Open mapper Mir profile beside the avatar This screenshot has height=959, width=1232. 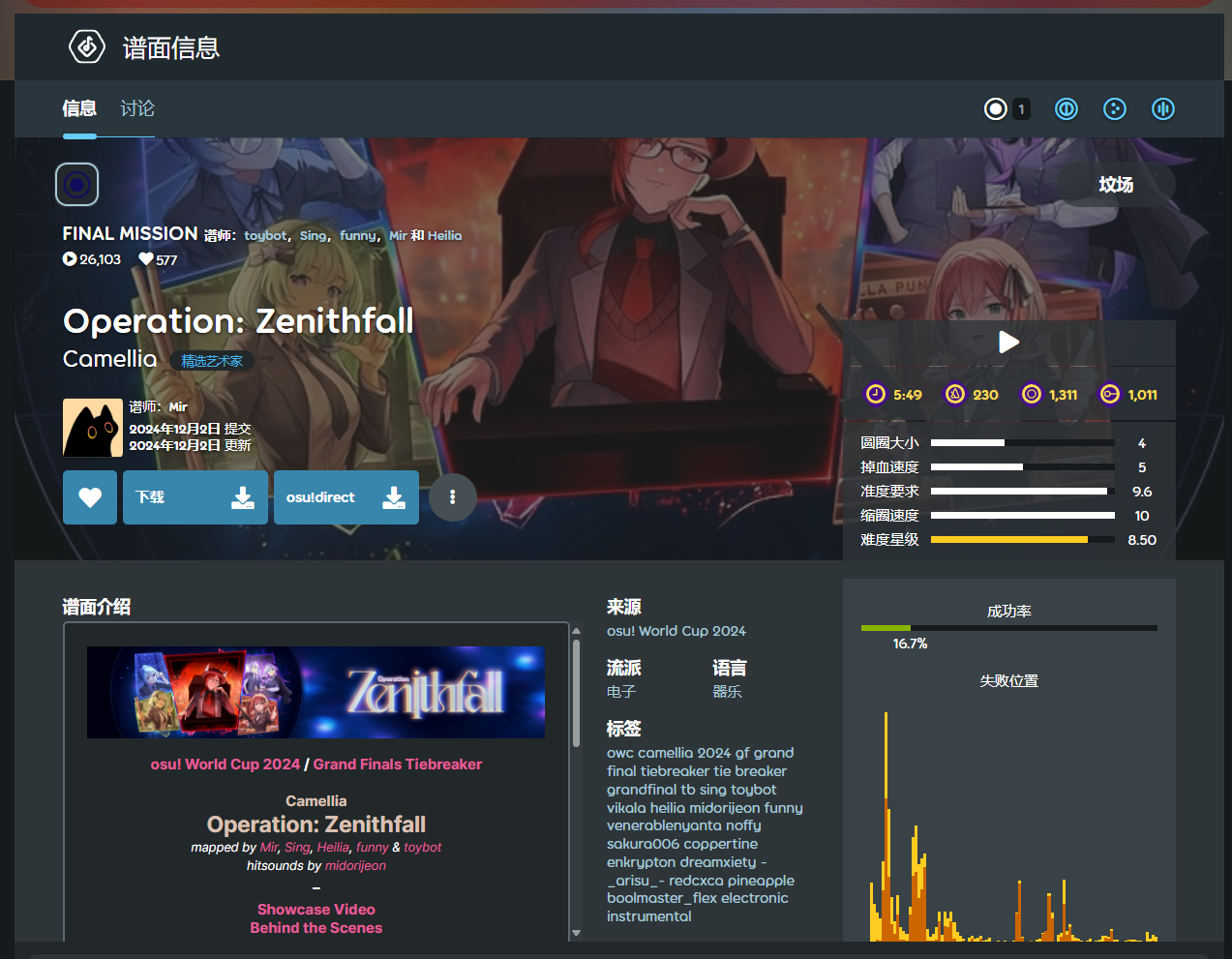(178, 407)
